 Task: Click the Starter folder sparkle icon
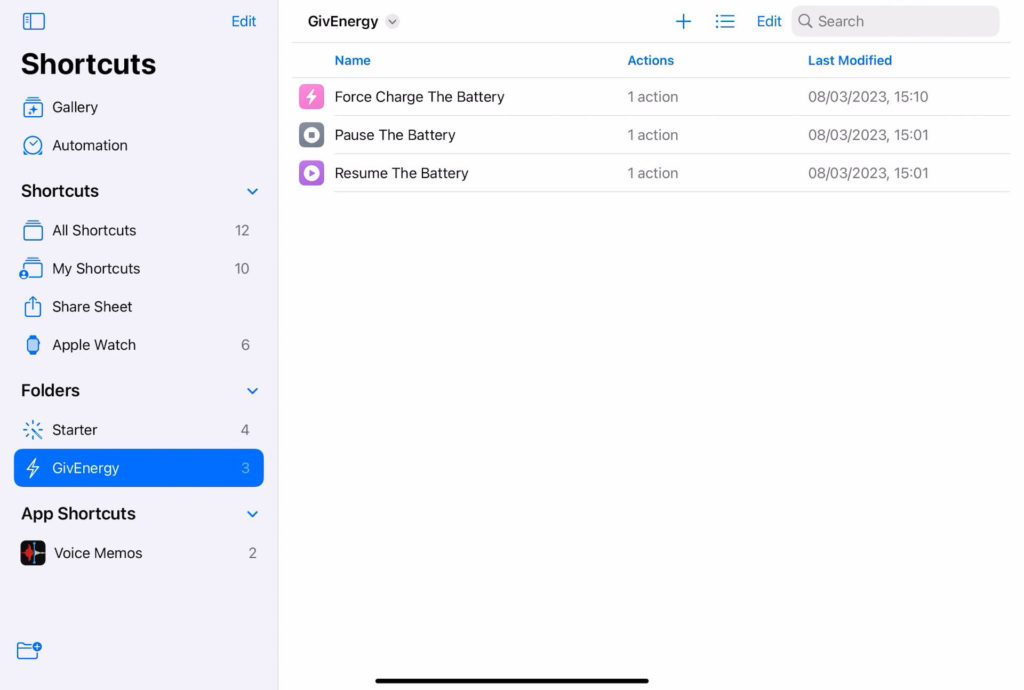(33, 430)
